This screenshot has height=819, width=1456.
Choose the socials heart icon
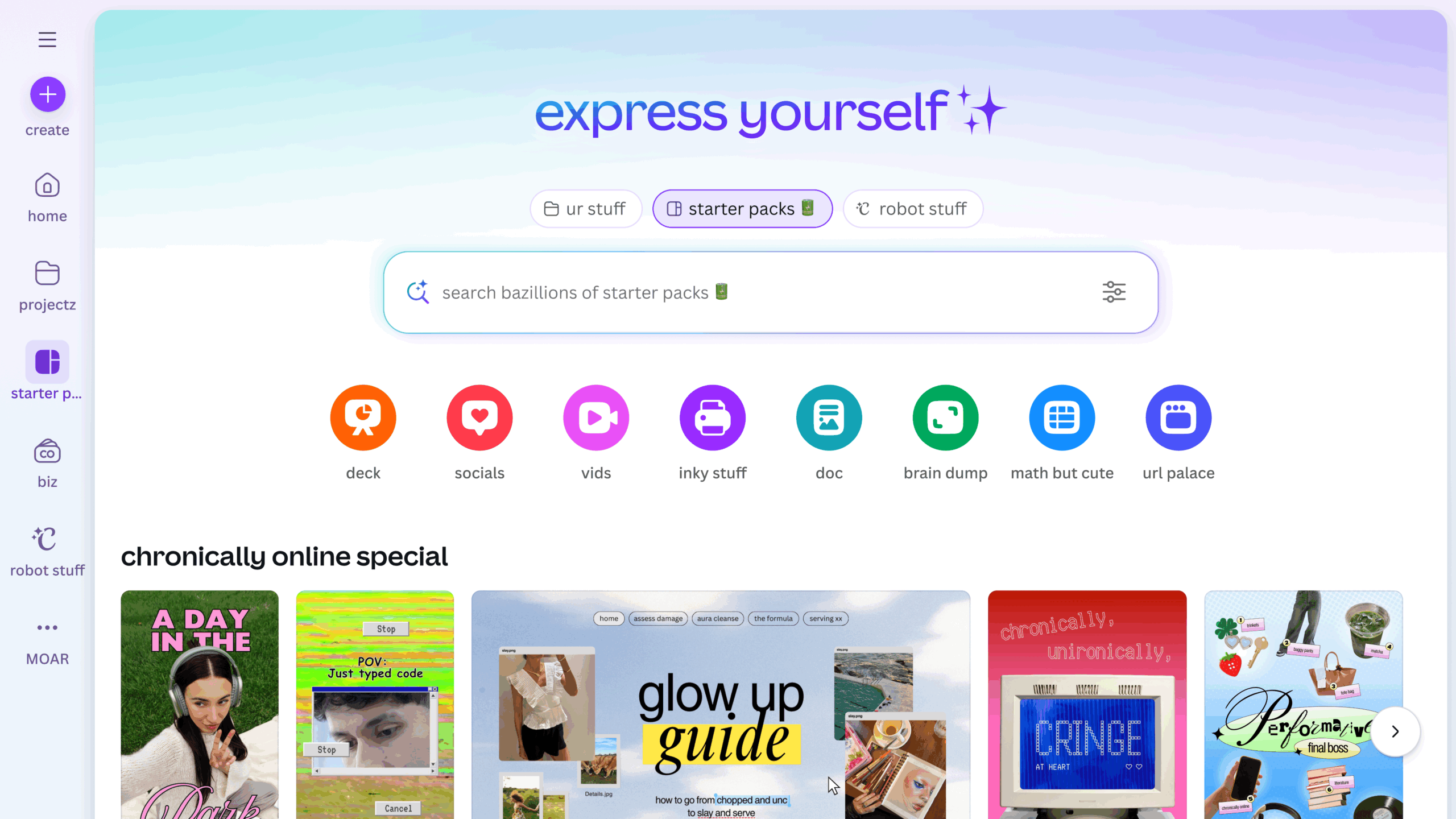479,418
